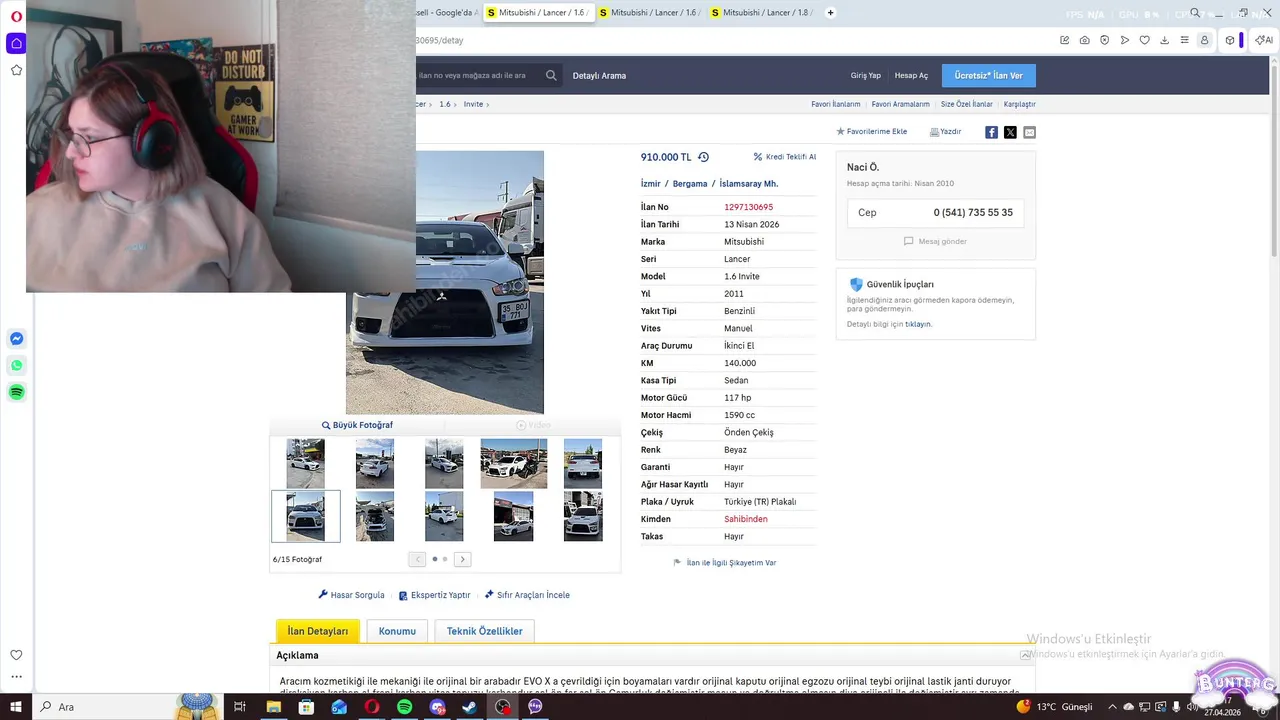Open the Opera AI assistant button
This screenshot has height=720, width=1280.
click(1263, 40)
